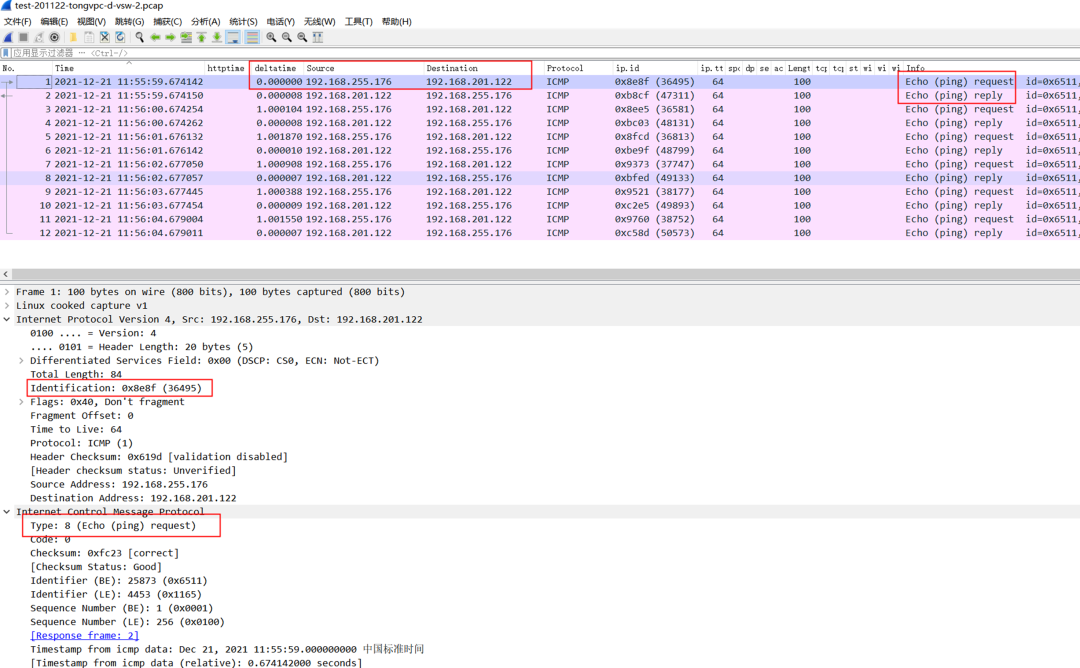Click the find packet magnifier icon
Screen dimensions: 1080x668
tap(140, 37)
